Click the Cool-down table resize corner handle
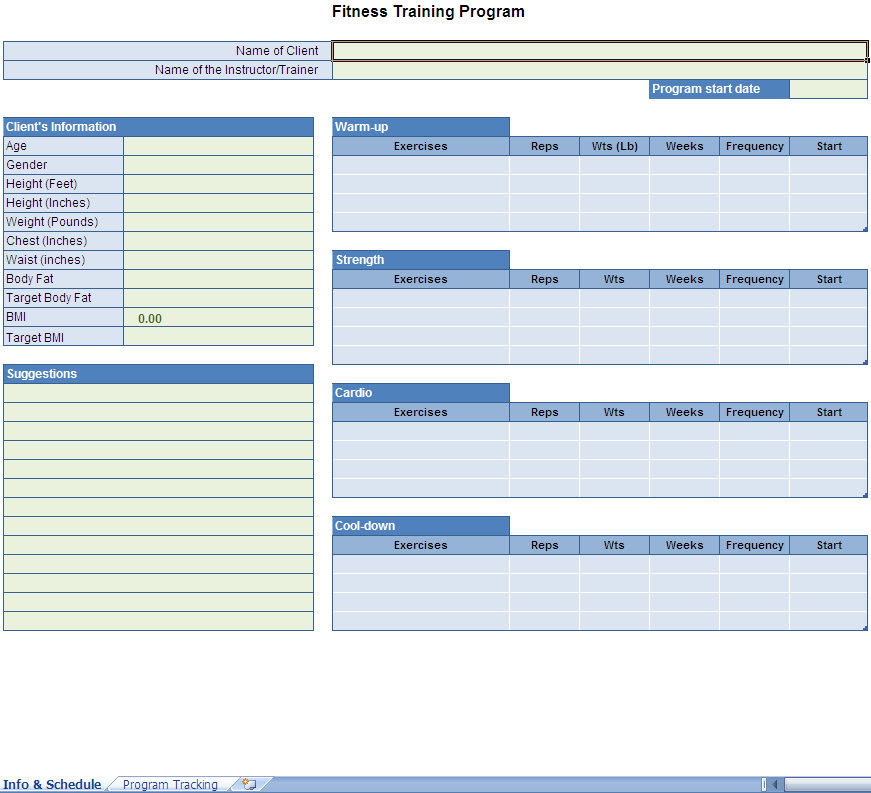The image size is (871, 793). click(865, 628)
